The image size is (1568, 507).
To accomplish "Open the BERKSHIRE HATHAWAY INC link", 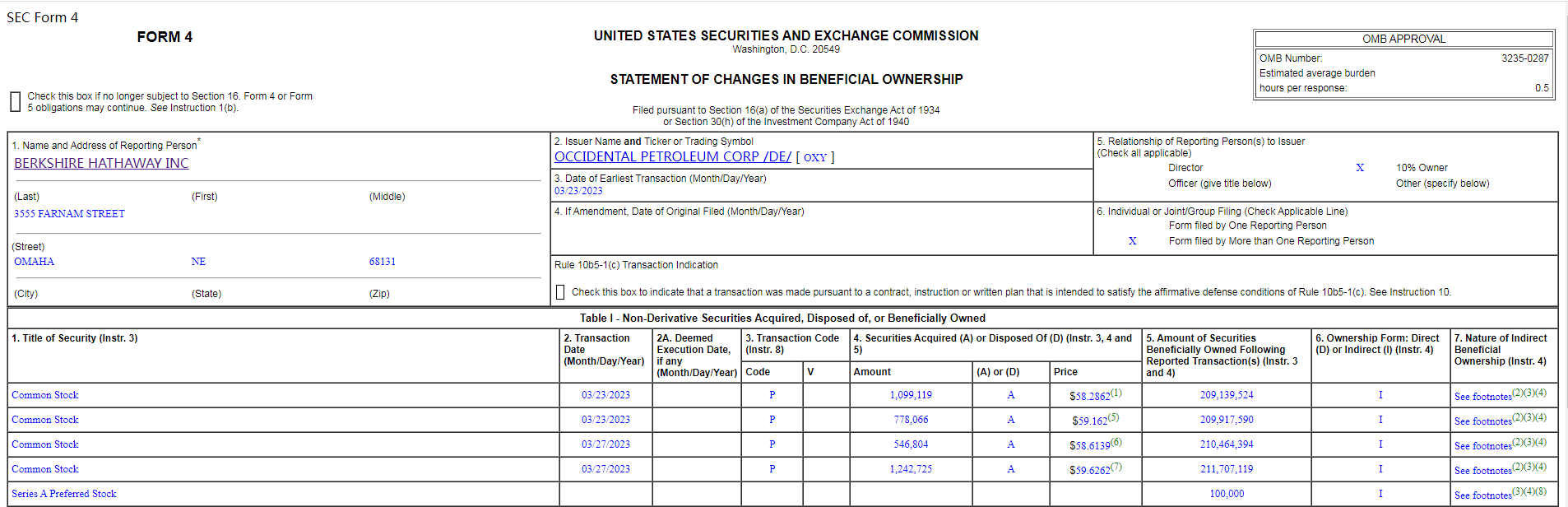I will coord(101,163).
